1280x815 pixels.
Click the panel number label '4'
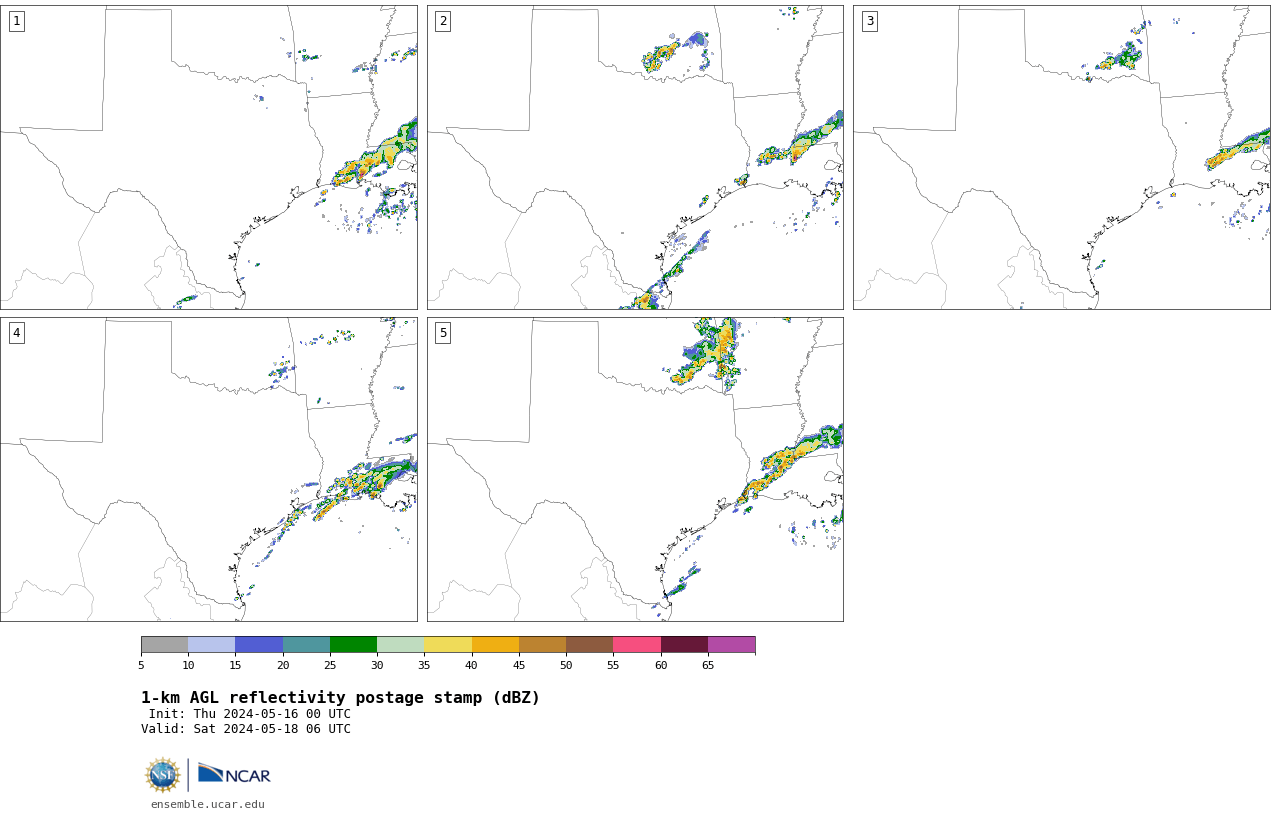tap(16, 333)
